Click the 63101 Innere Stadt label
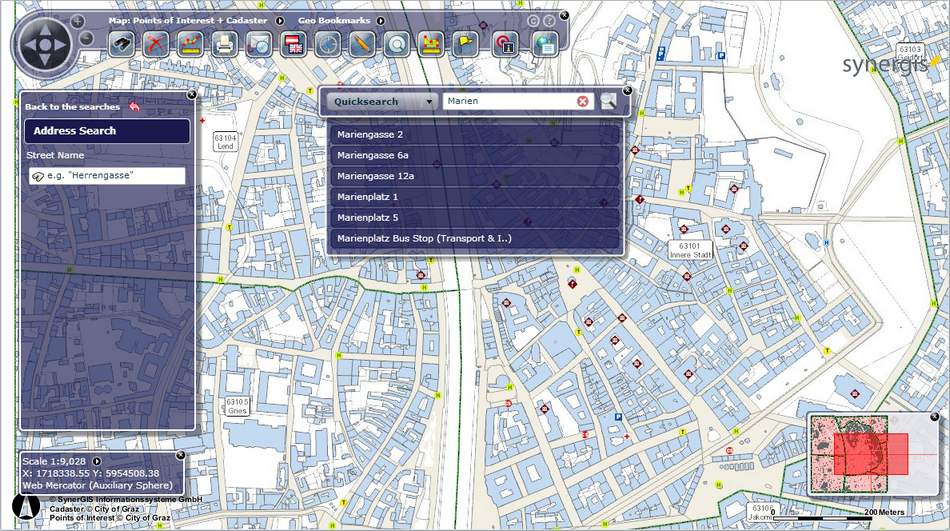This screenshot has width=950, height=531. coord(690,250)
